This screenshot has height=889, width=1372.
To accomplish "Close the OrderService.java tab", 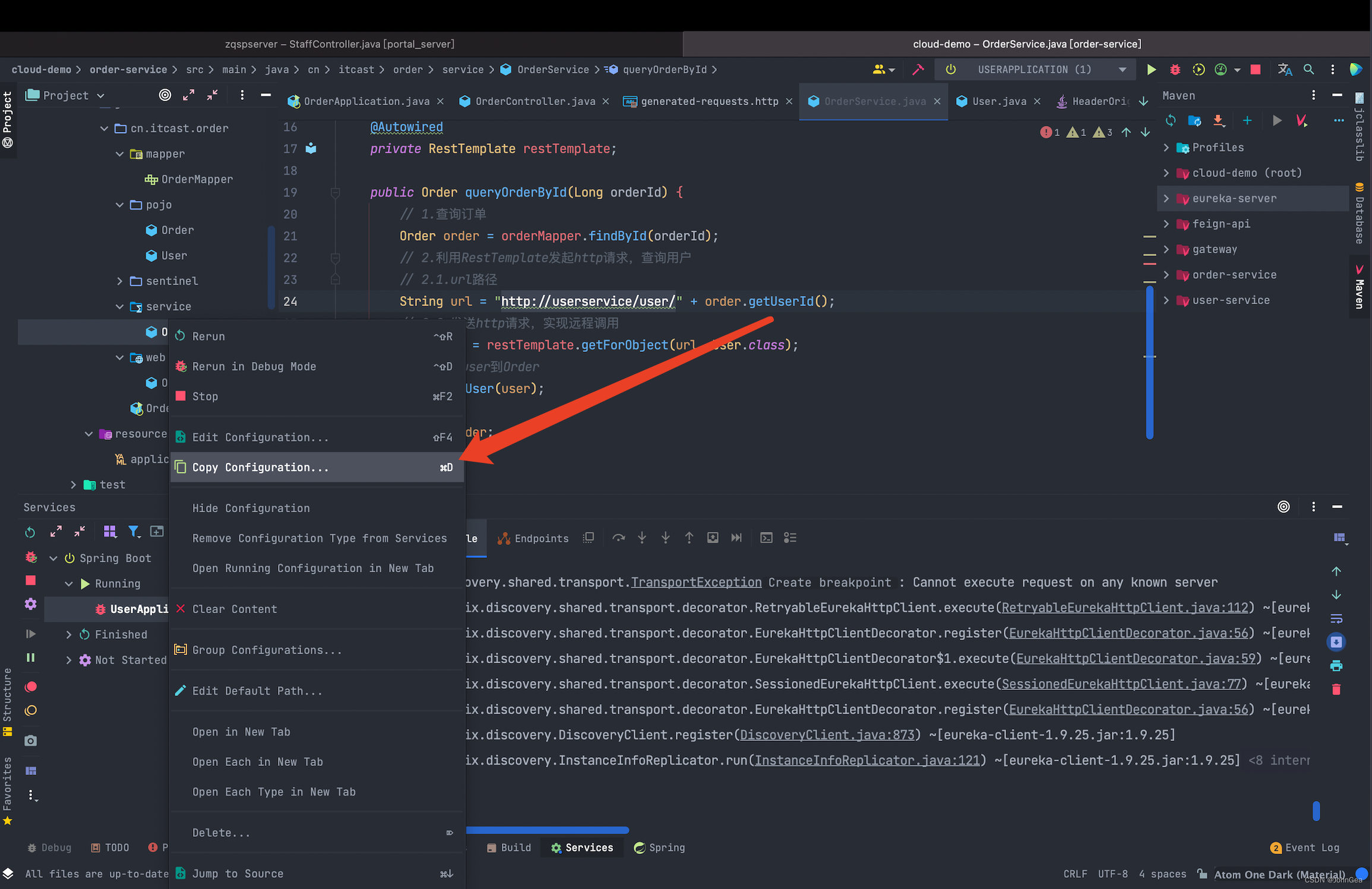I will pyautogui.click(x=937, y=102).
